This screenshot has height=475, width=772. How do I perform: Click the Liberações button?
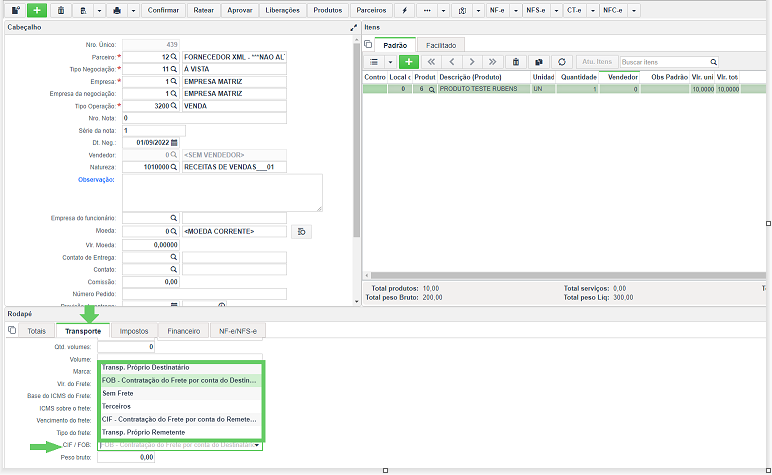(x=283, y=10)
